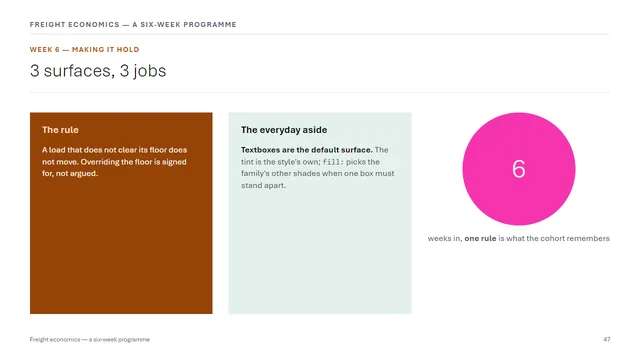640x360 pixels.
Task: Click the 'fill:' code text
Action: coord(333,162)
